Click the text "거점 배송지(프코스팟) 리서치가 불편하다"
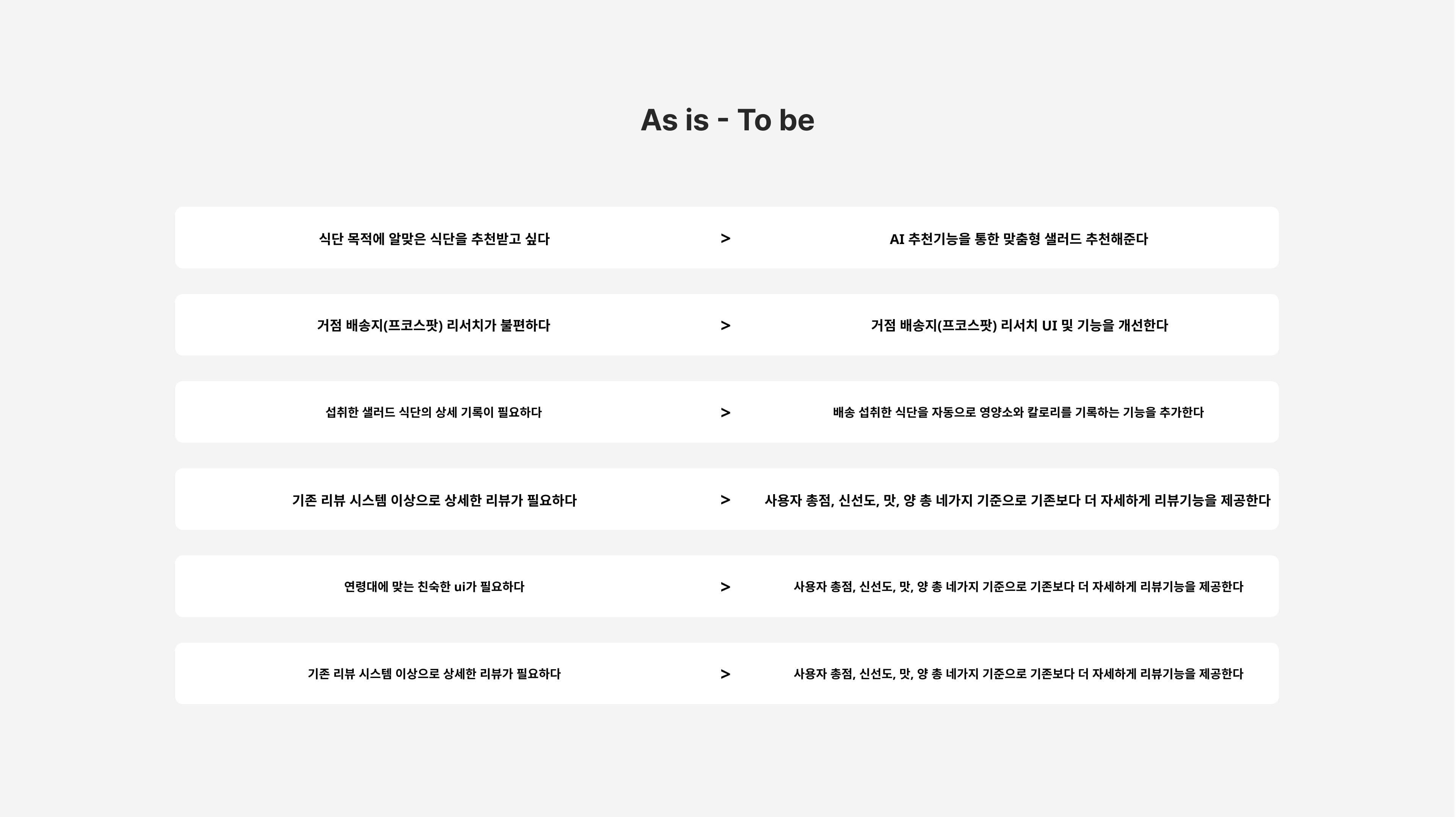The height and width of the screenshot is (817, 1456). coord(433,326)
